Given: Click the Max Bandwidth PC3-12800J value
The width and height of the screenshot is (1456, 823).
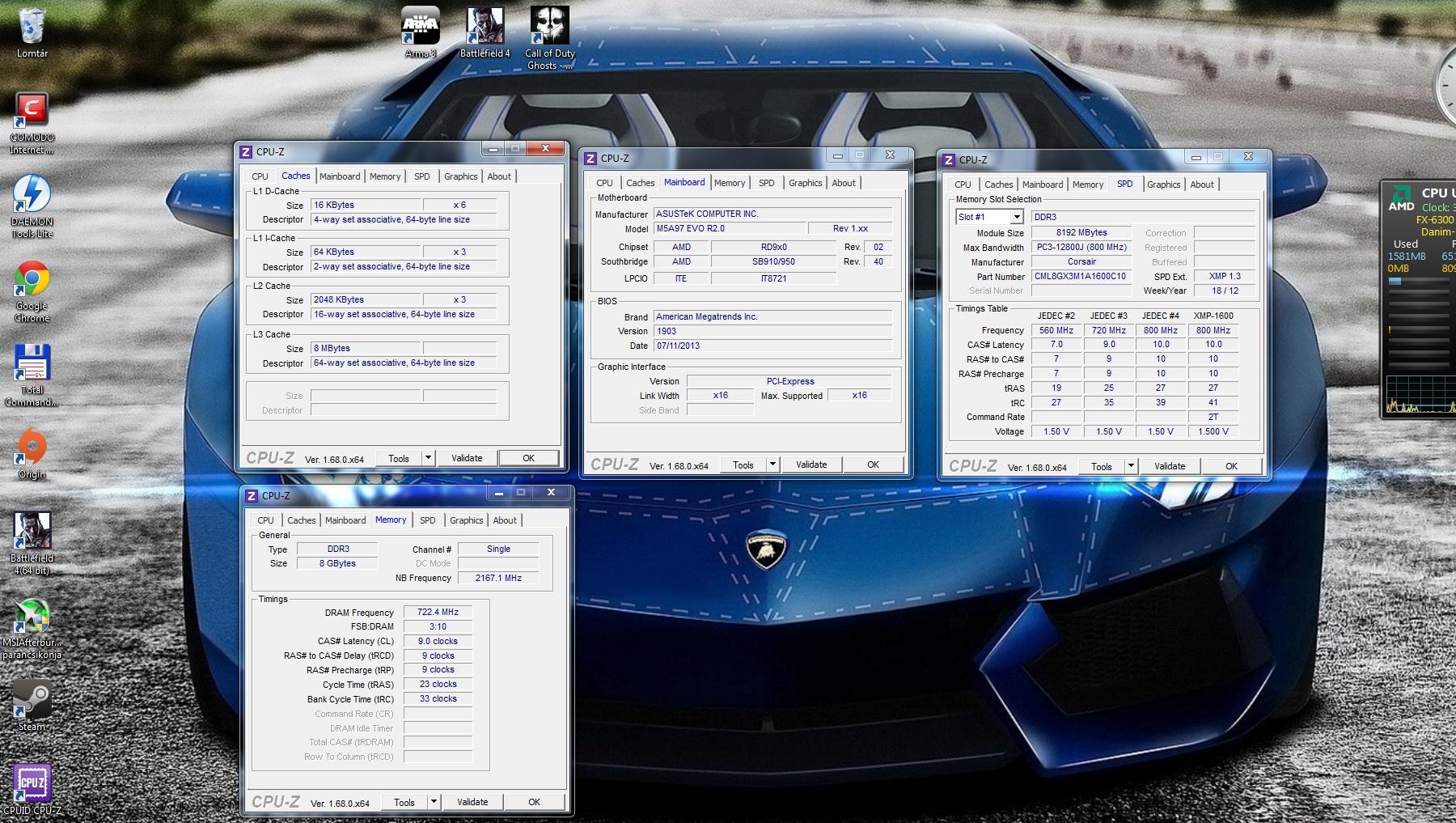Looking at the screenshot, I should pyautogui.click(x=1081, y=247).
